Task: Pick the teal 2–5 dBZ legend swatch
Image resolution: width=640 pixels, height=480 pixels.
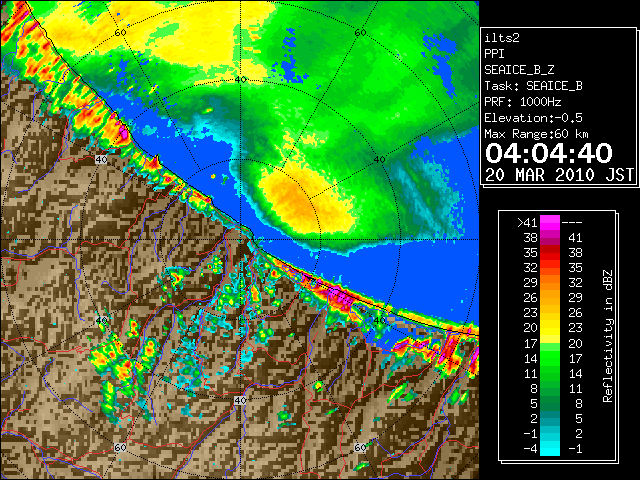Action: pos(550,418)
